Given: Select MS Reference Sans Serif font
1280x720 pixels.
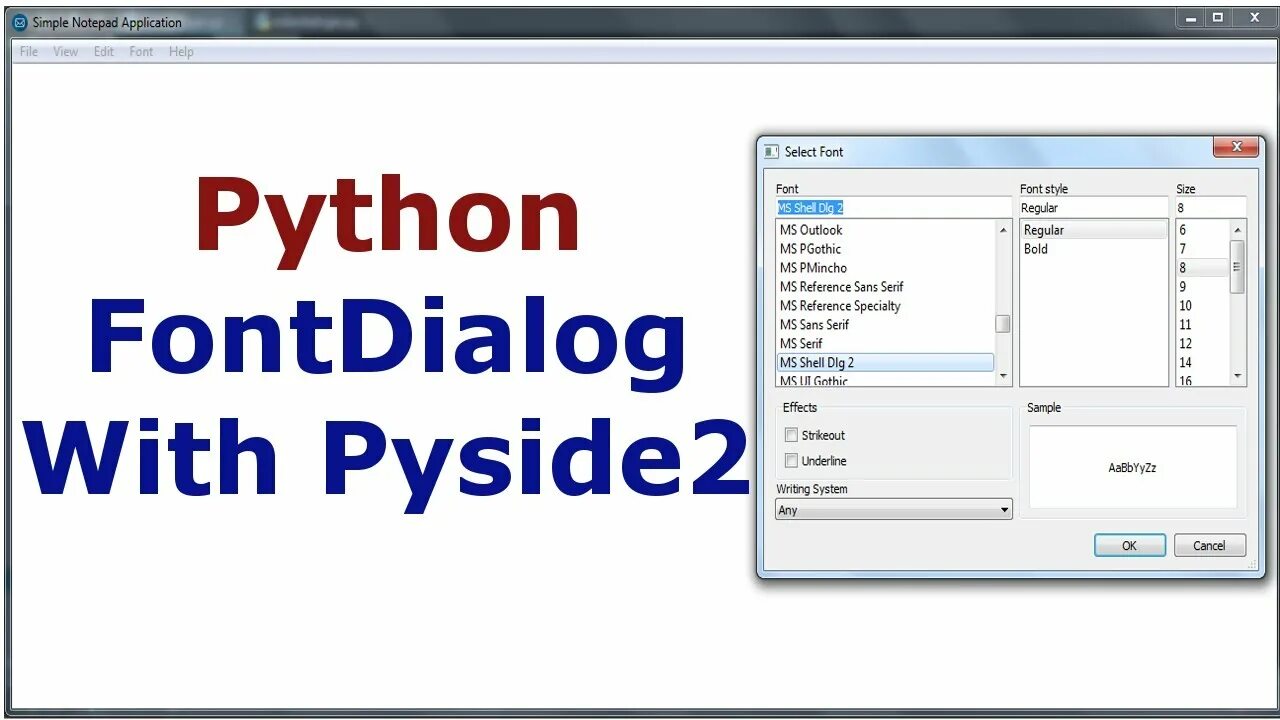Looking at the screenshot, I should 886,287.
